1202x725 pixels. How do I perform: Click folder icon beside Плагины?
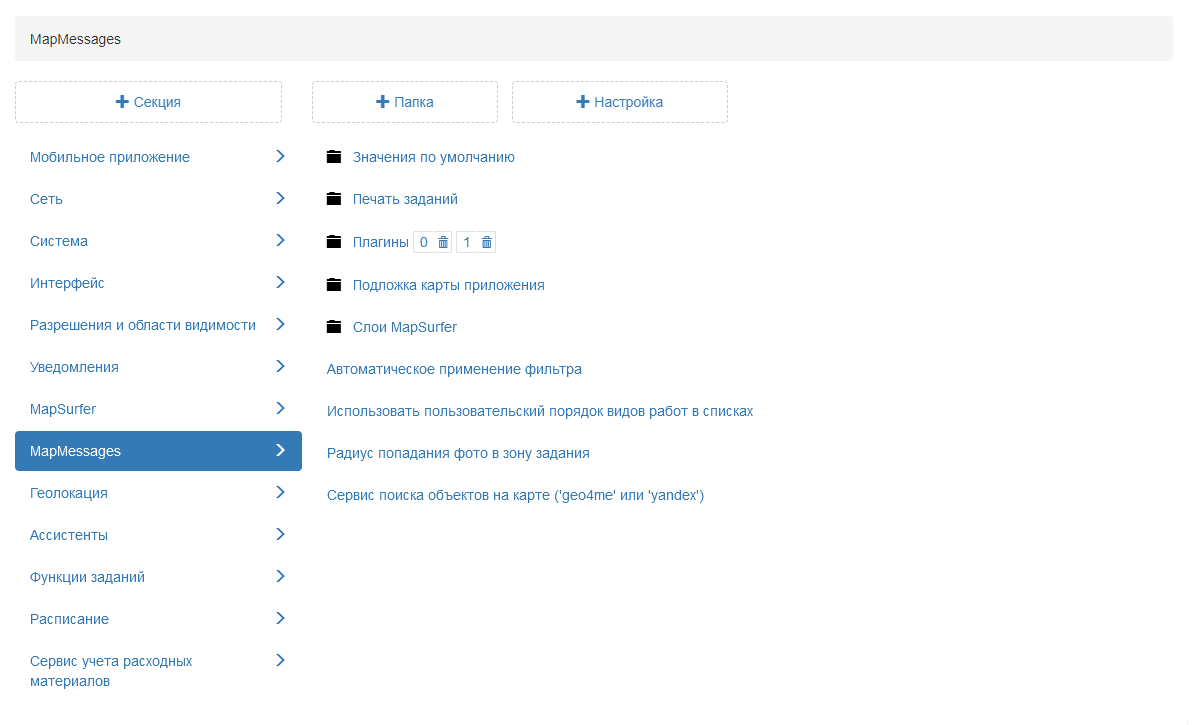[x=334, y=242]
